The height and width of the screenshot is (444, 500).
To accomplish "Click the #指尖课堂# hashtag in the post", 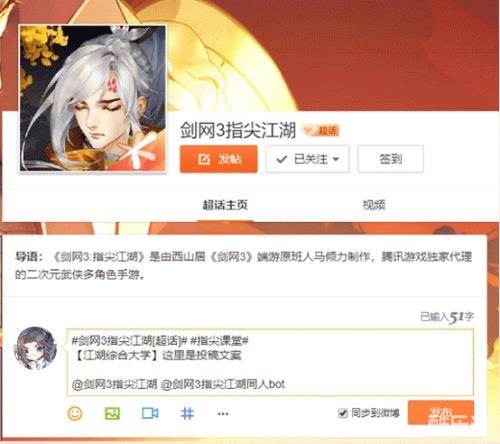I will [x=219, y=341].
